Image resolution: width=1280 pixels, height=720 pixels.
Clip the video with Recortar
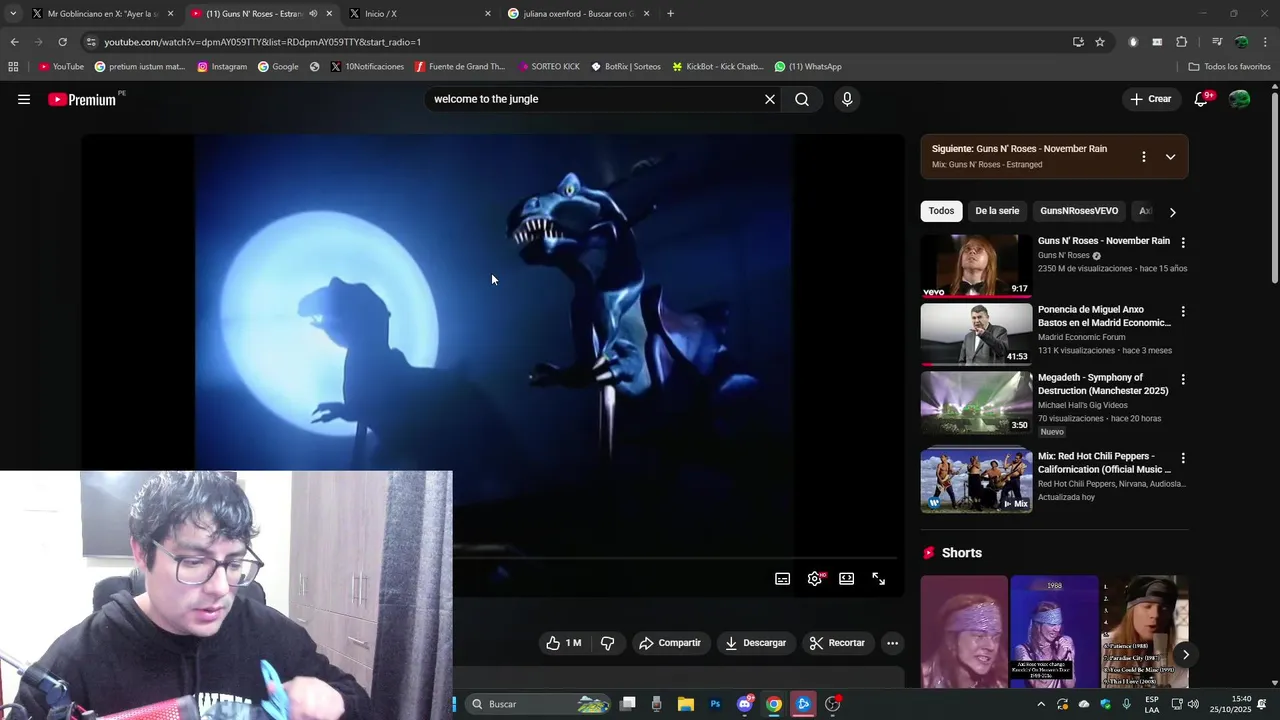[x=837, y=643]
